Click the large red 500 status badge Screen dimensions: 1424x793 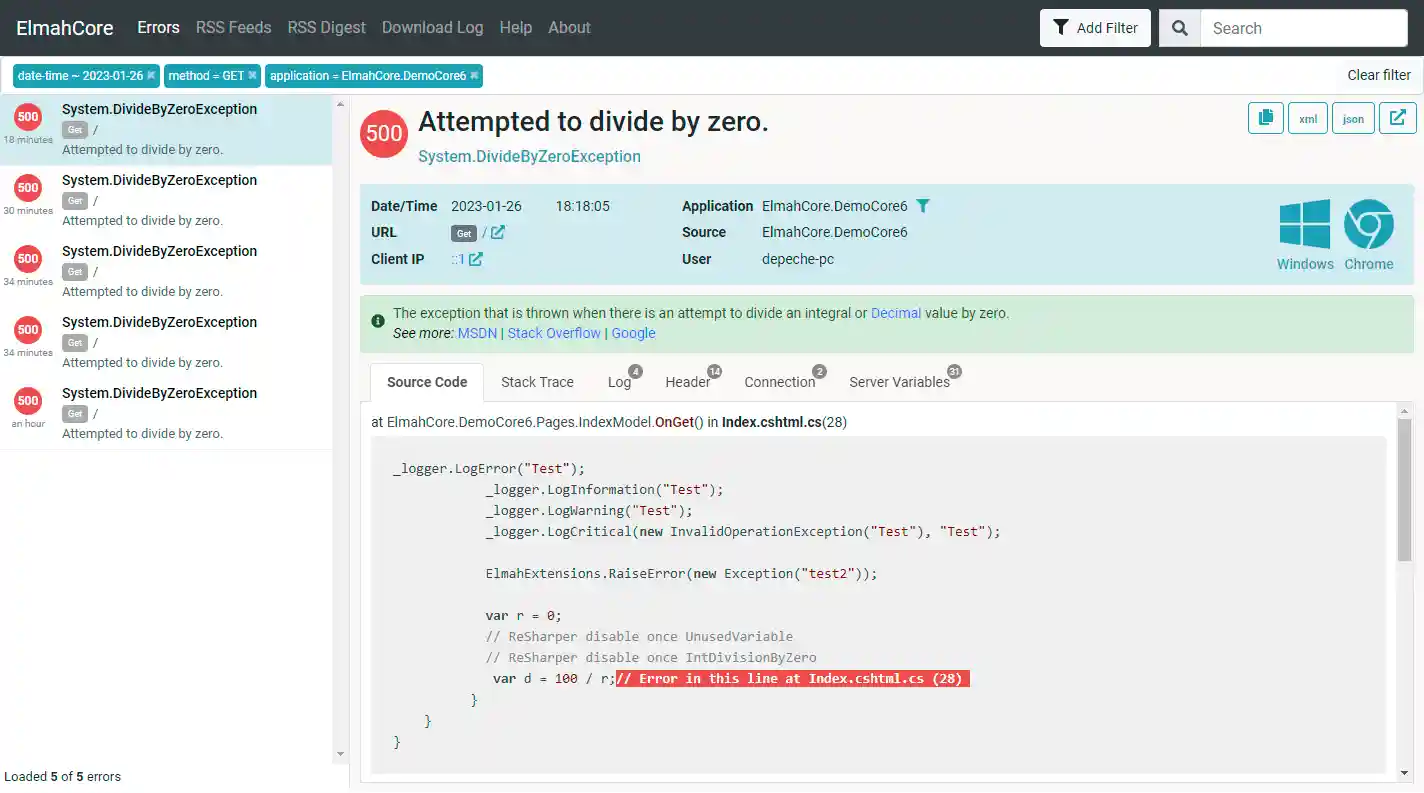pos(384,133)
